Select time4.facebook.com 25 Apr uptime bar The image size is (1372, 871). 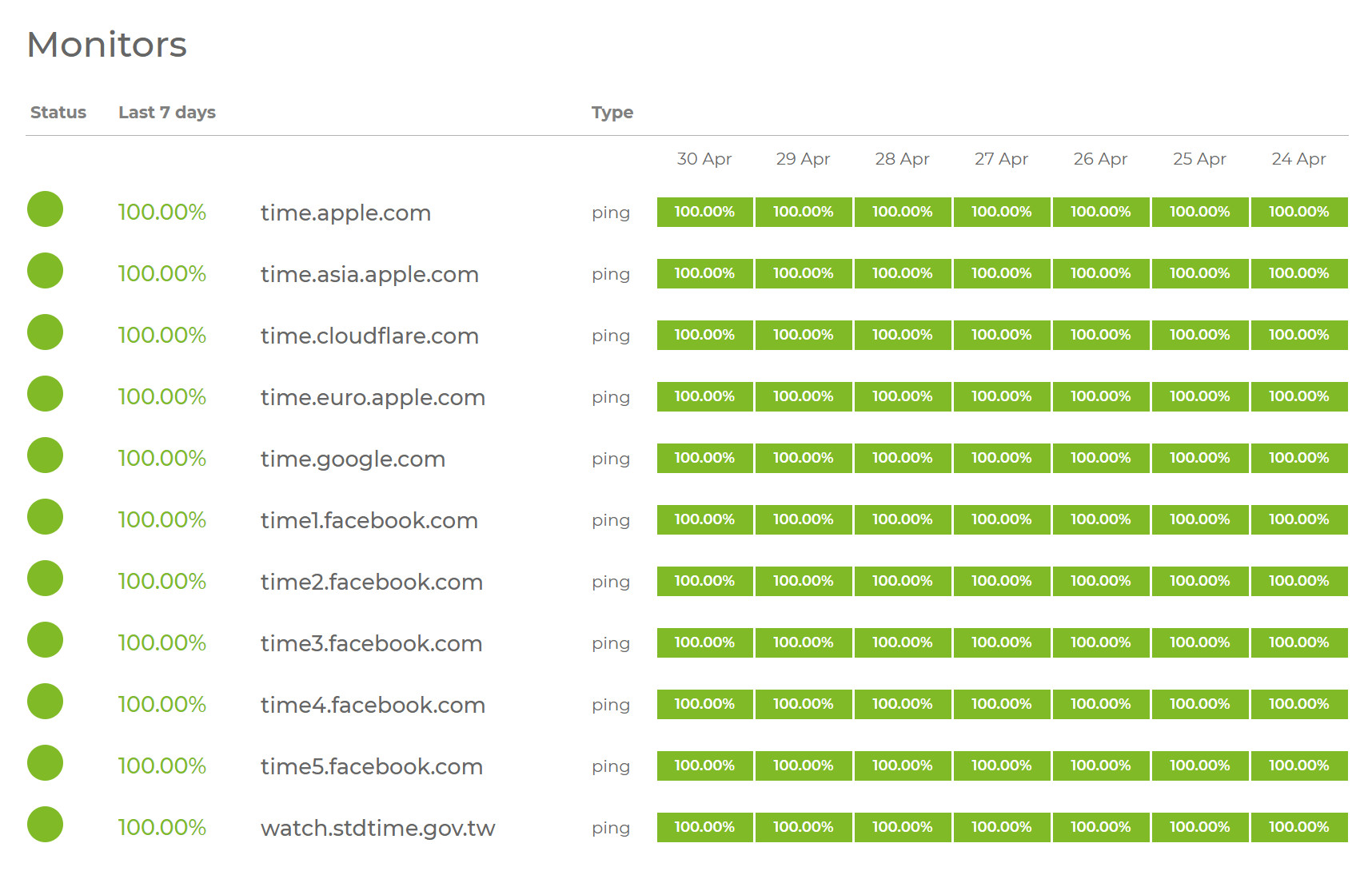point(1201,704)
